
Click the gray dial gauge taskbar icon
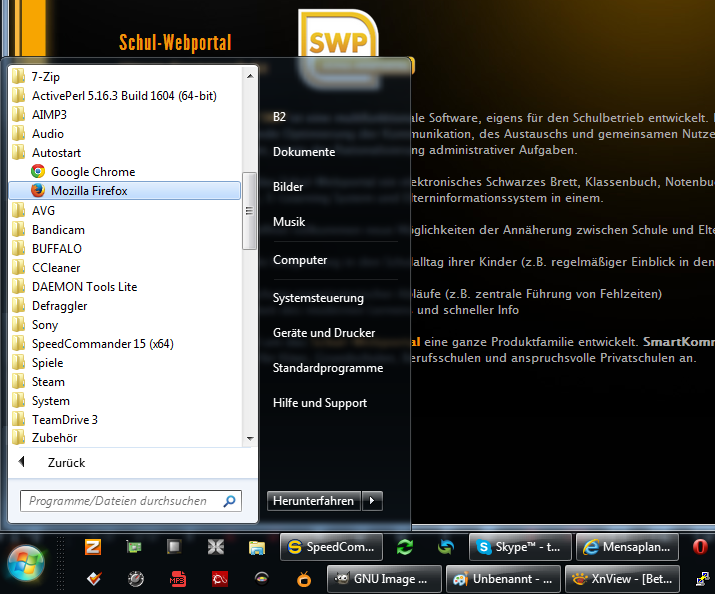[x=135, y=579]
